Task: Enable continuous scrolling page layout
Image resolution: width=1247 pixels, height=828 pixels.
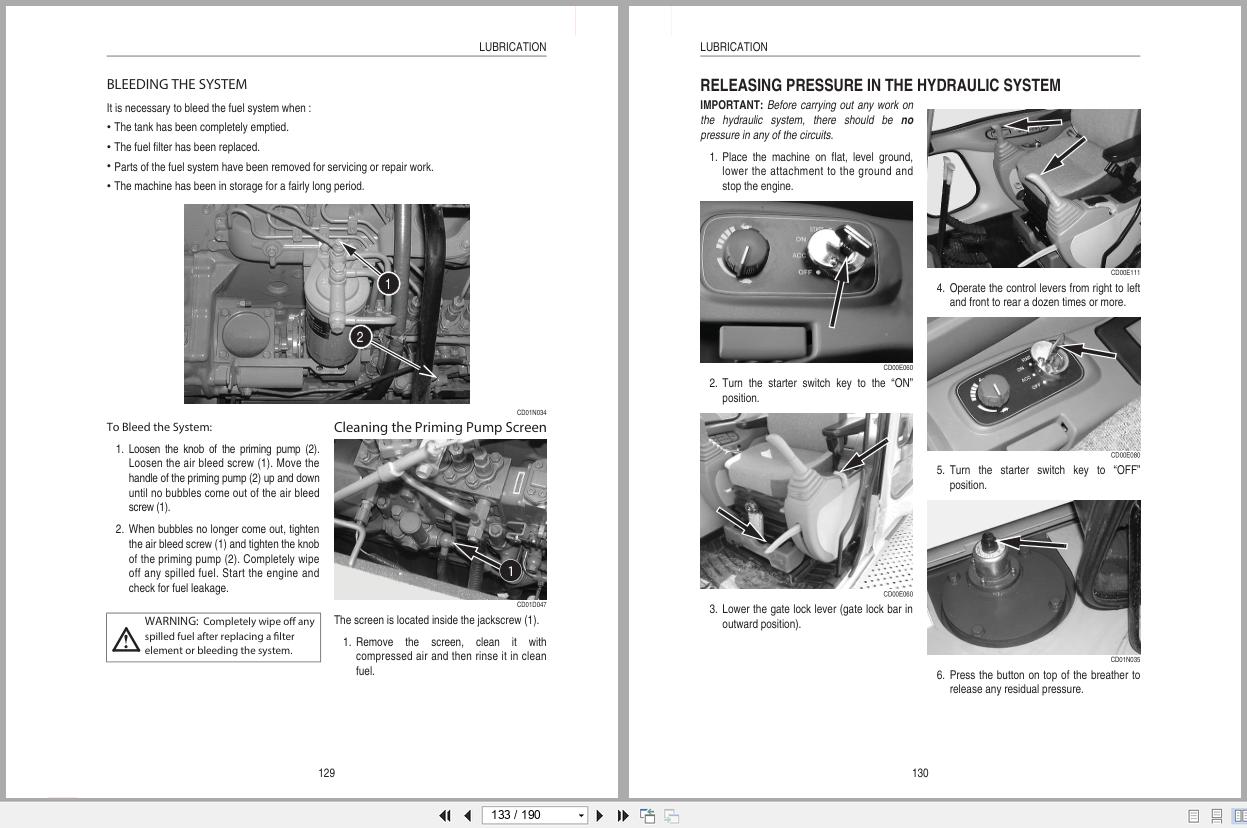Action: [x=1217, y=816]
